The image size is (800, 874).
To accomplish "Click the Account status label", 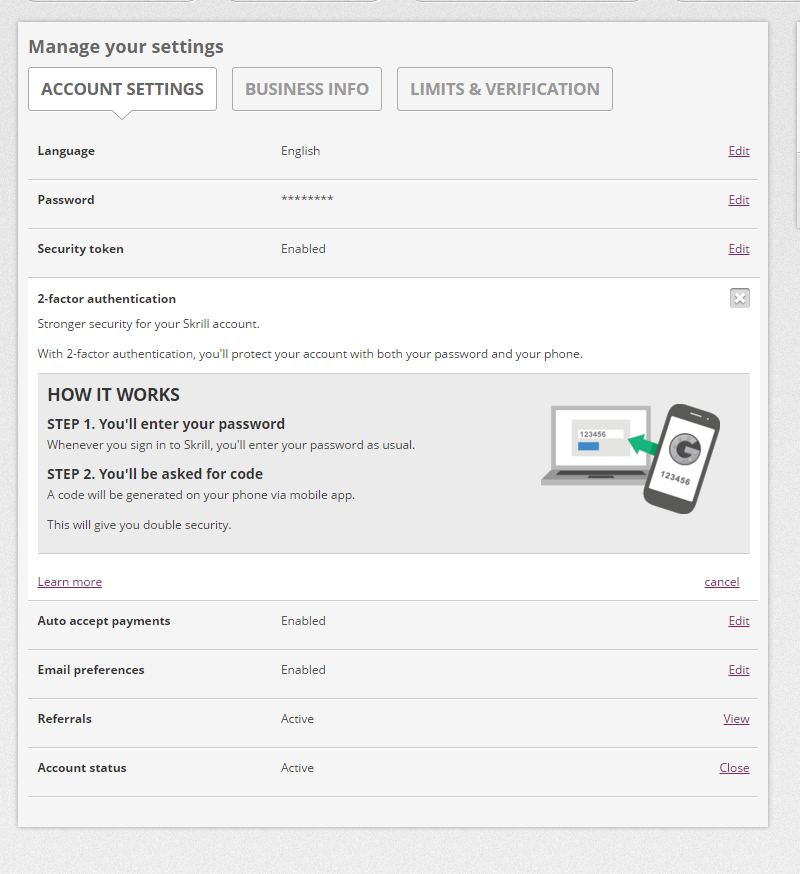I will coord(82,768).
